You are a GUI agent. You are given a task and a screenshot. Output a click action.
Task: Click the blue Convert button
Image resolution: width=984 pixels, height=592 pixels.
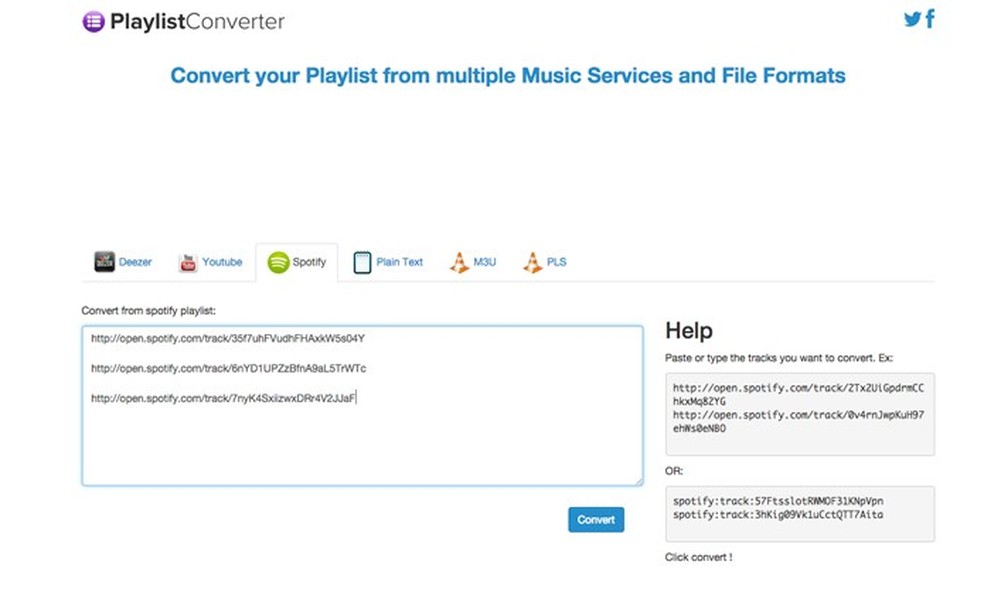pyautogui.click(x=596, y=520)
